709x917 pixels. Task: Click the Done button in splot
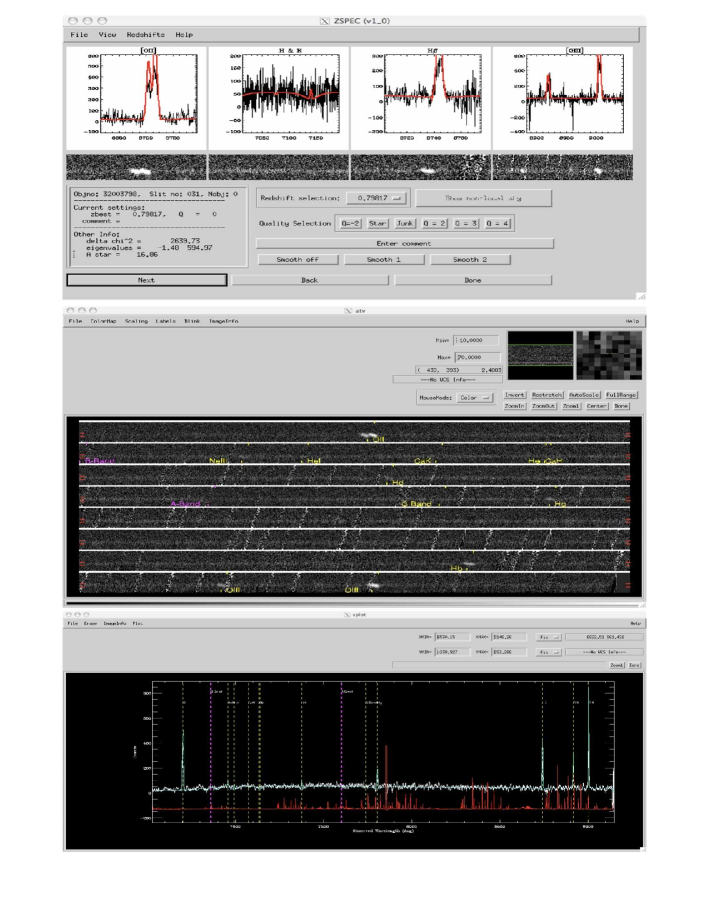635,666
